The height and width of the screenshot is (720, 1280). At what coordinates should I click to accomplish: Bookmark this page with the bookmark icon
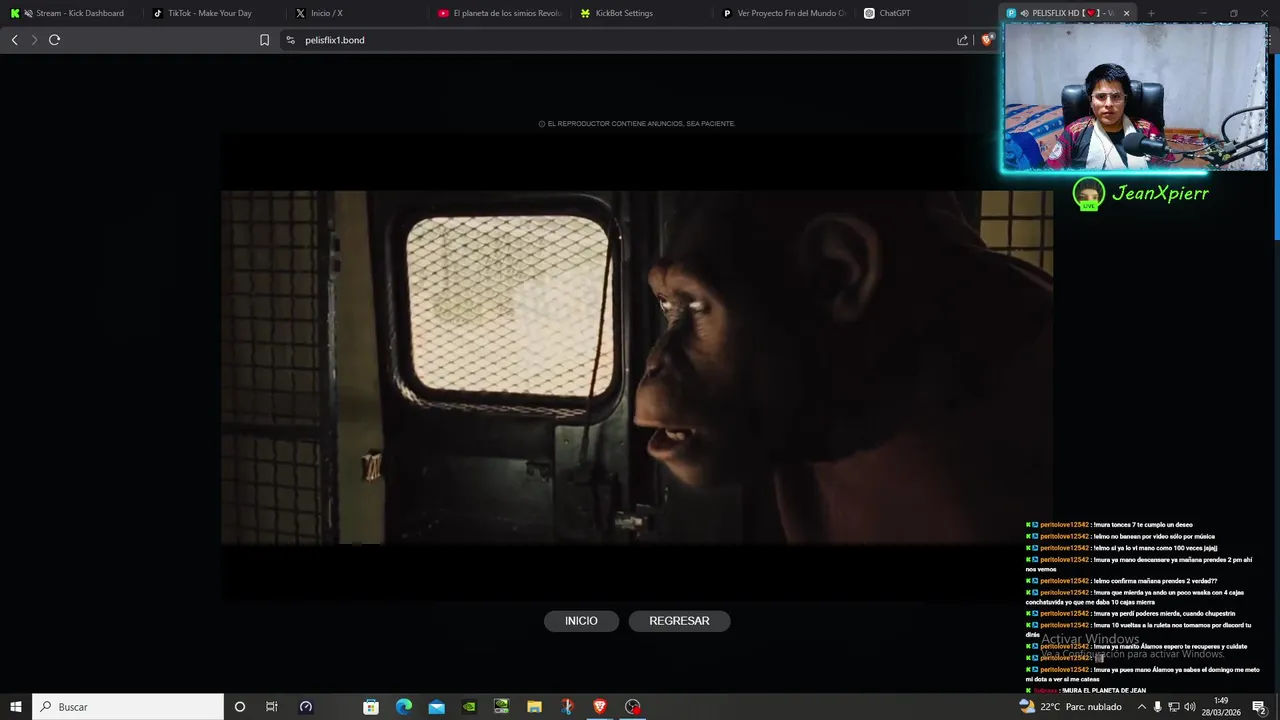pyautogui.click(x=264, y=40)
